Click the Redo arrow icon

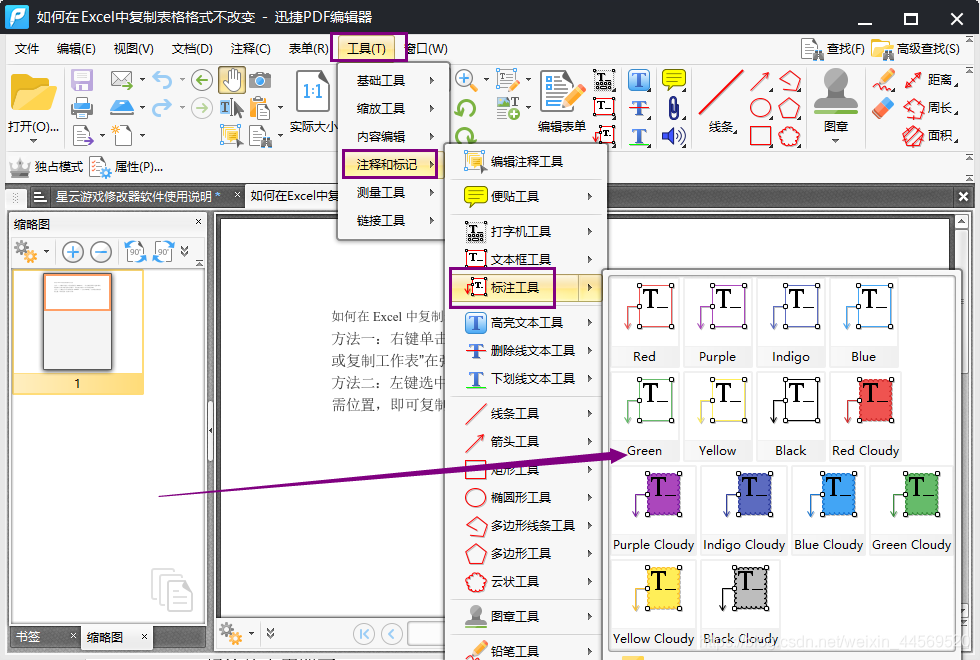coord(162,108)
